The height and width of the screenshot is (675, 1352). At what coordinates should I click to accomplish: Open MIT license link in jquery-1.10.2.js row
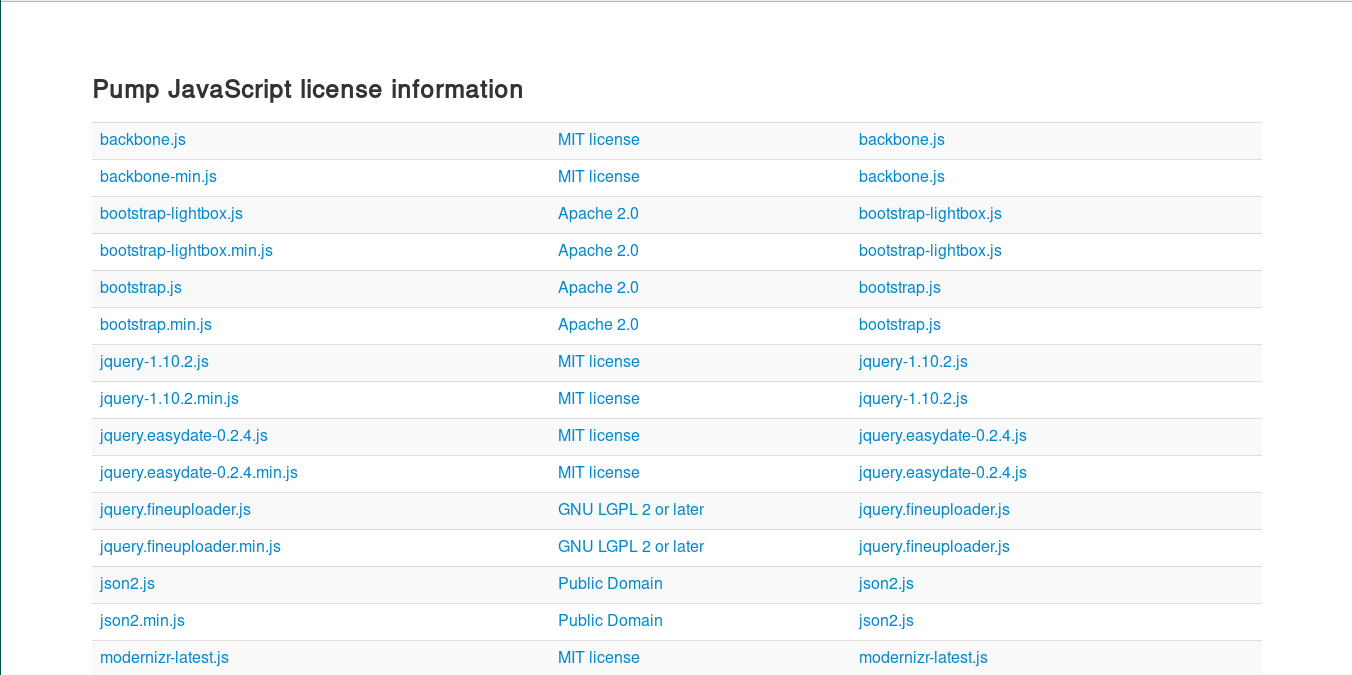tap(599, 362)
